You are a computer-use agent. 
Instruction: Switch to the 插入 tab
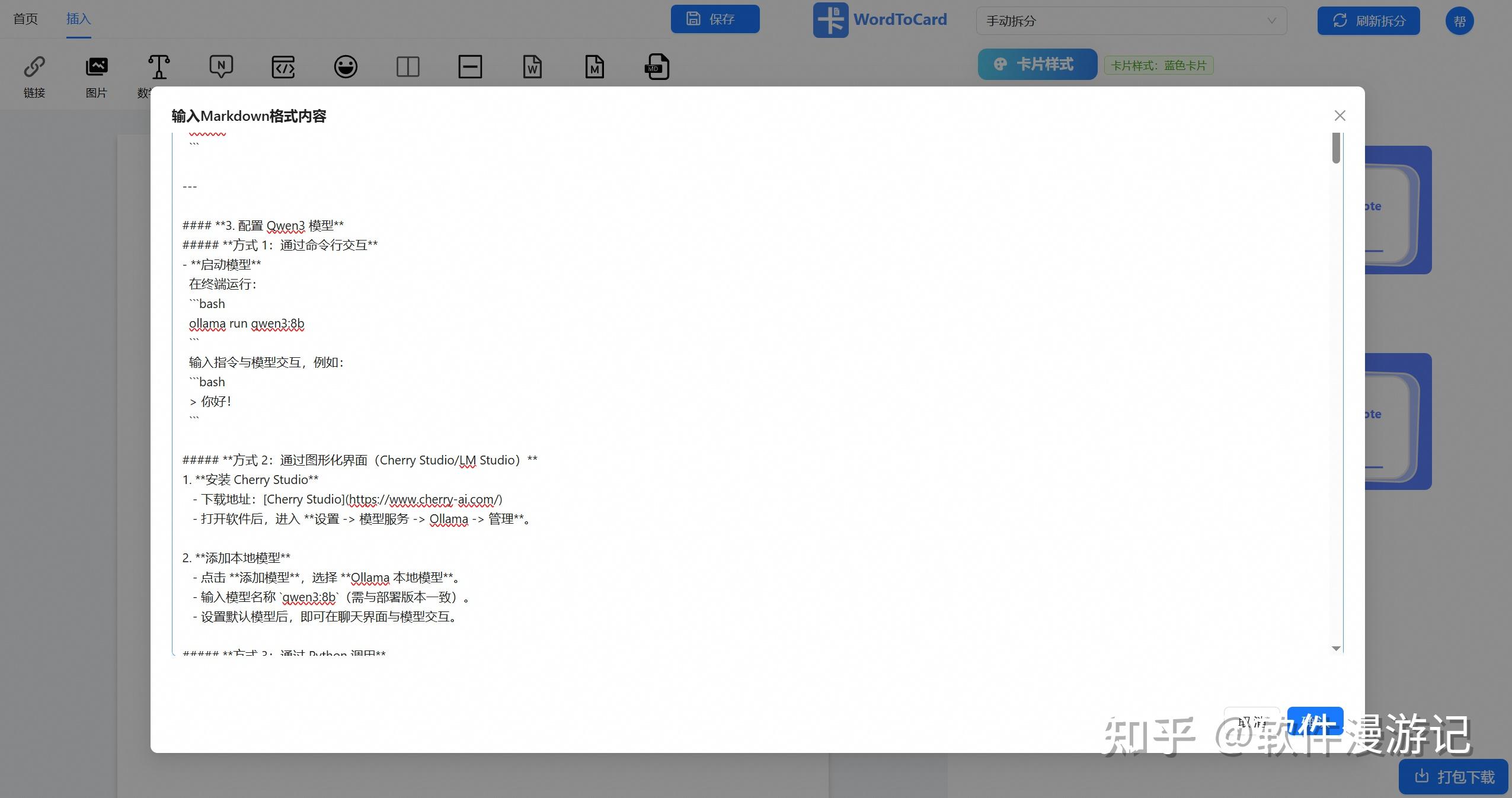point(78,18)
